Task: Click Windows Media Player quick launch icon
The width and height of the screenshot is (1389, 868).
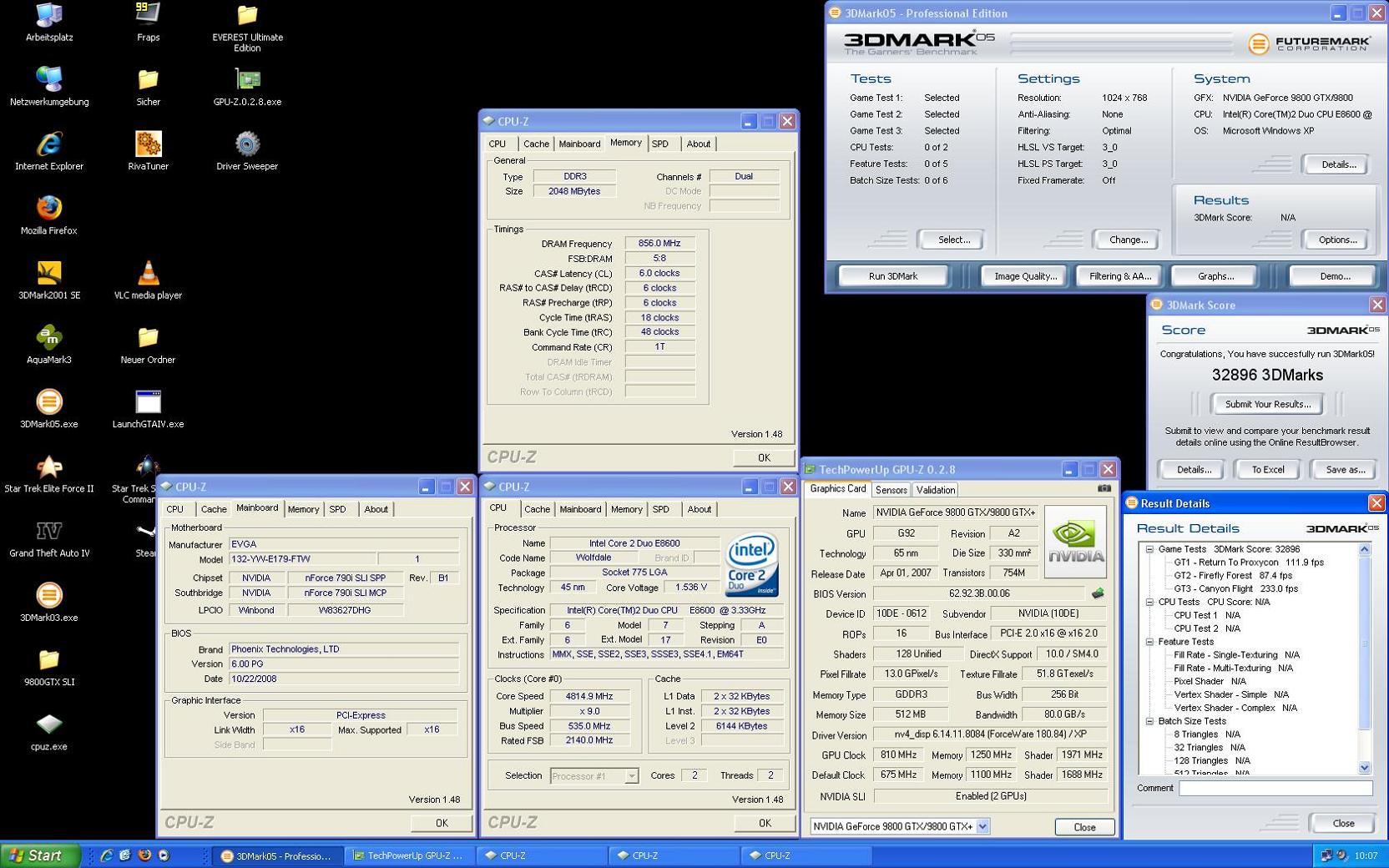Action: (164, 855)
